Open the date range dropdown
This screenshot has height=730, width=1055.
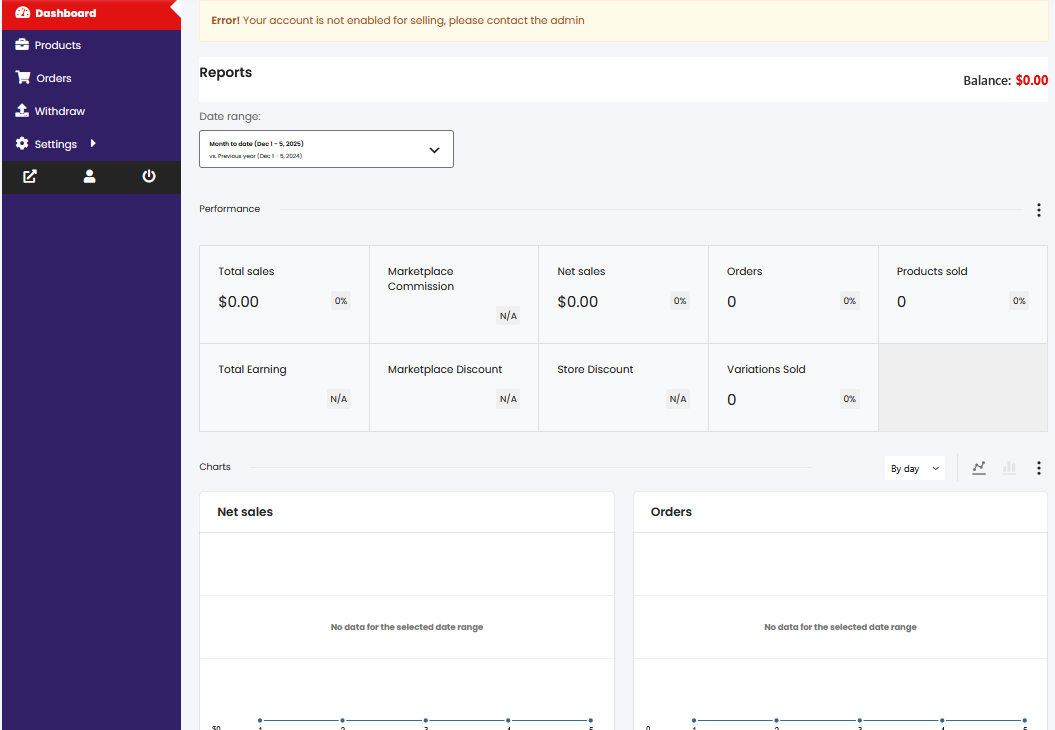coord(326,149)
